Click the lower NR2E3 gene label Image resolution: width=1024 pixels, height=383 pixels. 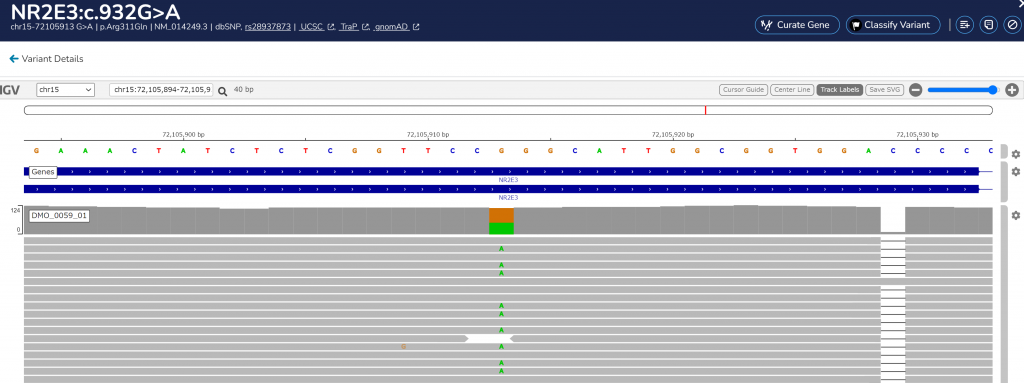click(508, 197)
